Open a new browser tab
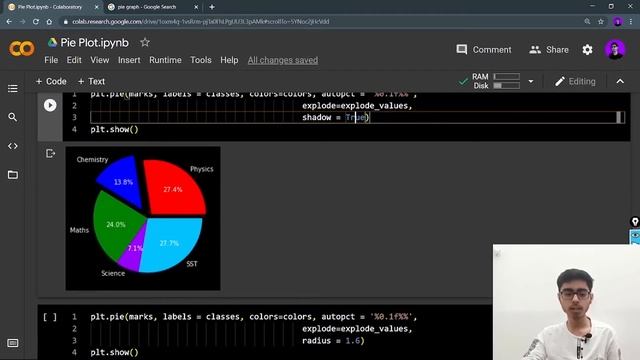 (x=212, y=7)
